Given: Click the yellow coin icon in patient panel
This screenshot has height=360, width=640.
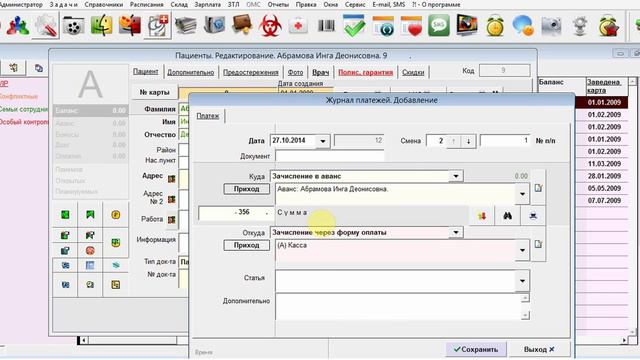Looking at the screenshot, I should pyautogui.click(x=116, y=215).
